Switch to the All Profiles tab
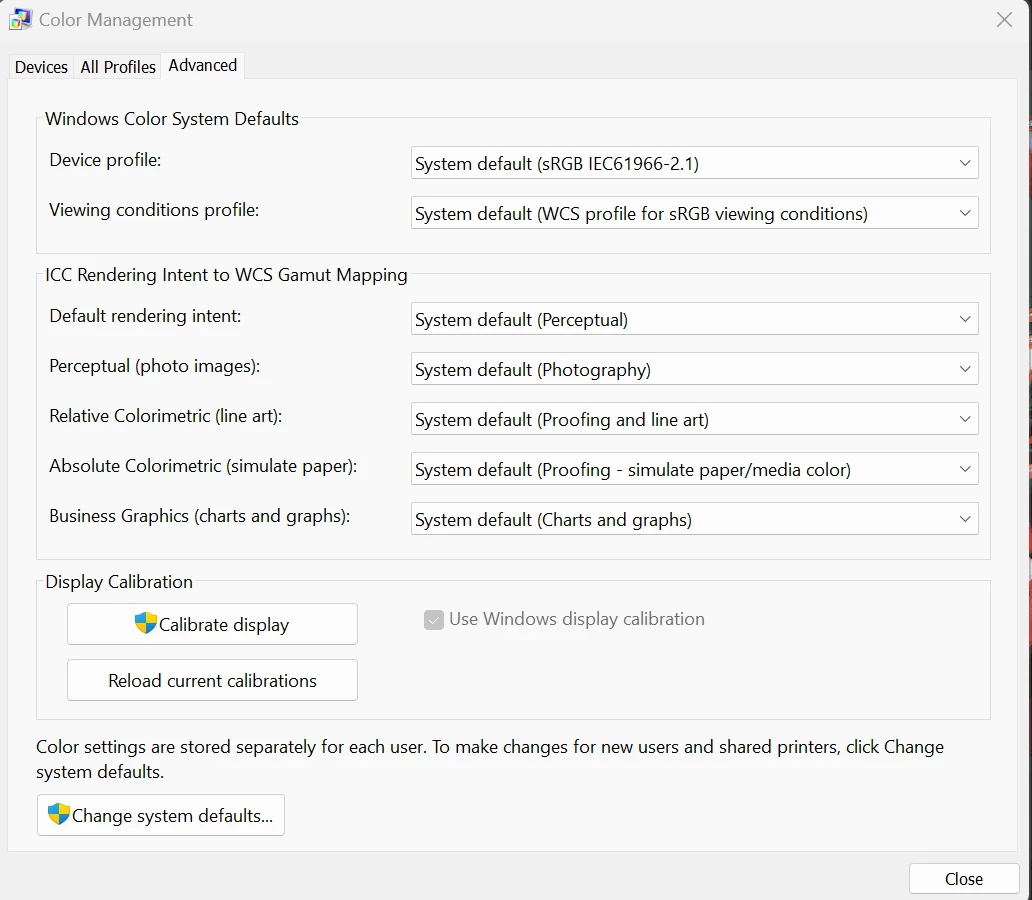This screenshot has height=900, width=1032. [x=118, y=67]
